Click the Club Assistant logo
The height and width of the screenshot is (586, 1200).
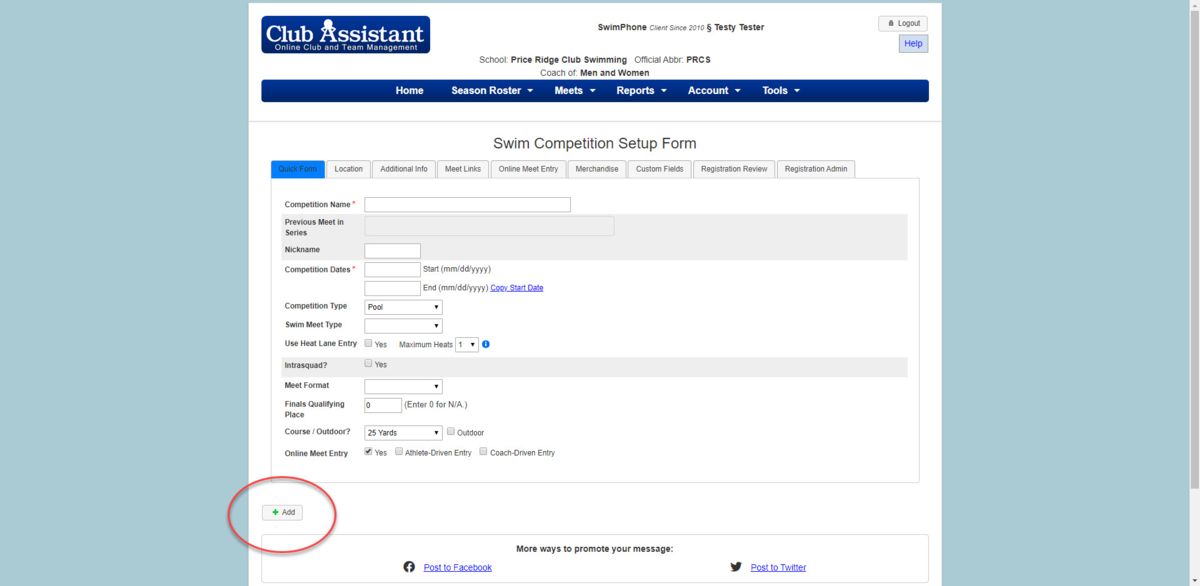(x=346, y=34)
